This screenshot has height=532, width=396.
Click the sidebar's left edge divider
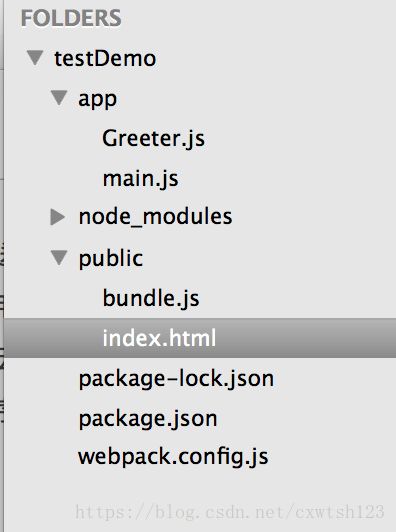click(3, 266)
